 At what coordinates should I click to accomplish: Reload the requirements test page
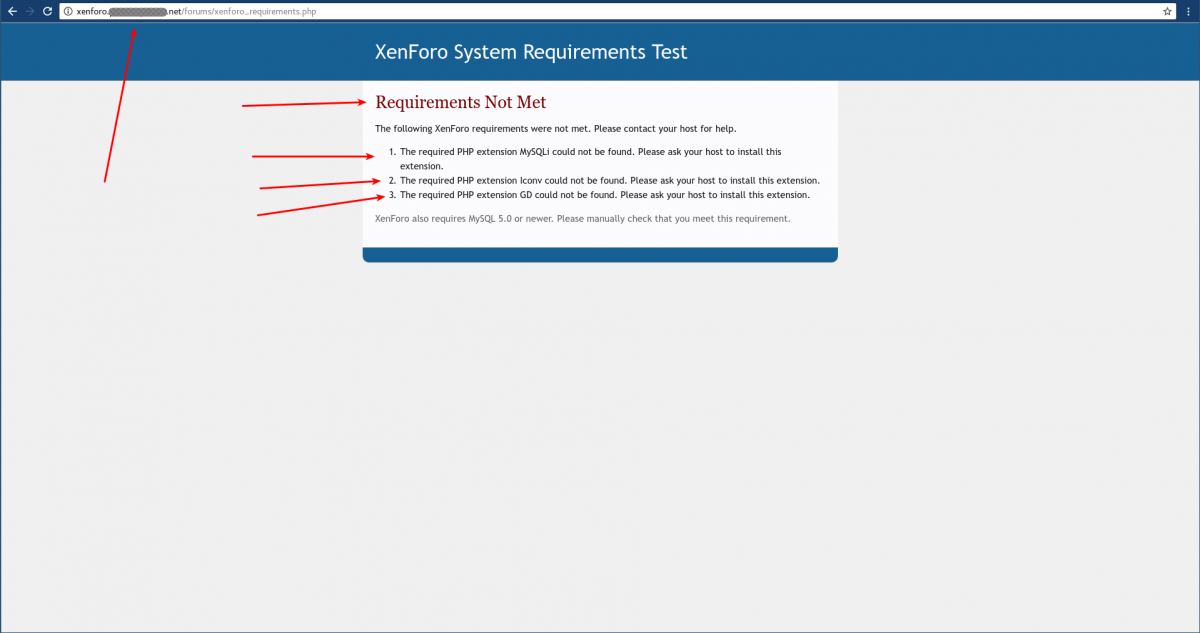click(47, 11)
